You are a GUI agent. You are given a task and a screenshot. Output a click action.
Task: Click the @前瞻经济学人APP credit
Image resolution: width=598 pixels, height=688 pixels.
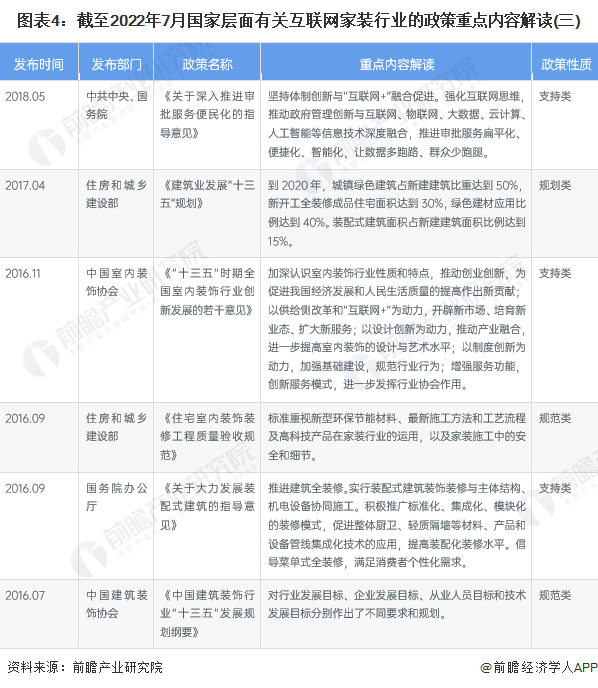539,667
